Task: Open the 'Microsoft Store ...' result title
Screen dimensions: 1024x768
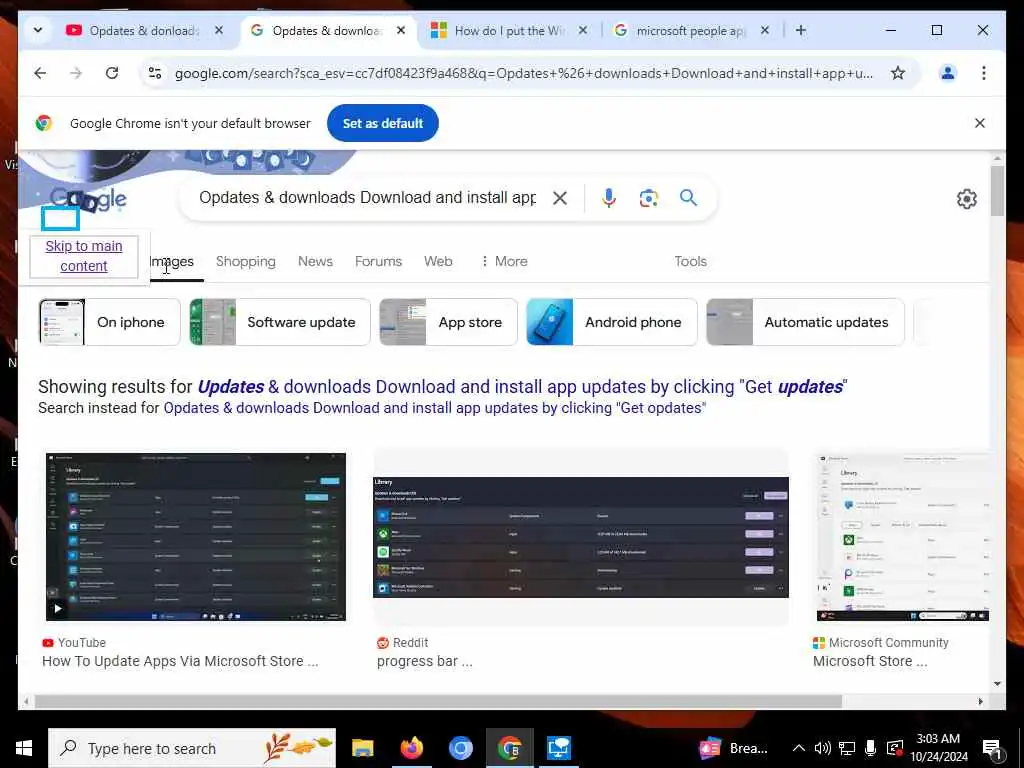Action: 870,661
